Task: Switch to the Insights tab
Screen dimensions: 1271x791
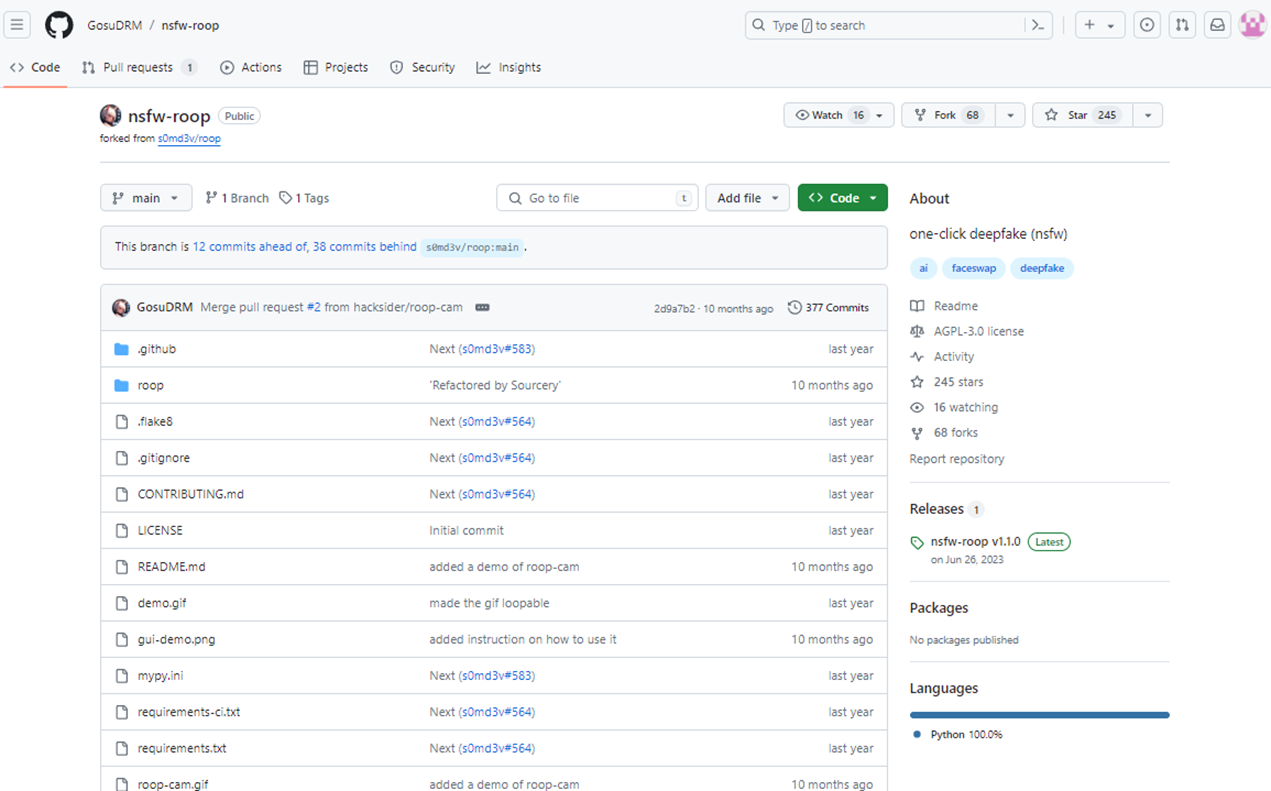Action: click(x=509, y=67)
